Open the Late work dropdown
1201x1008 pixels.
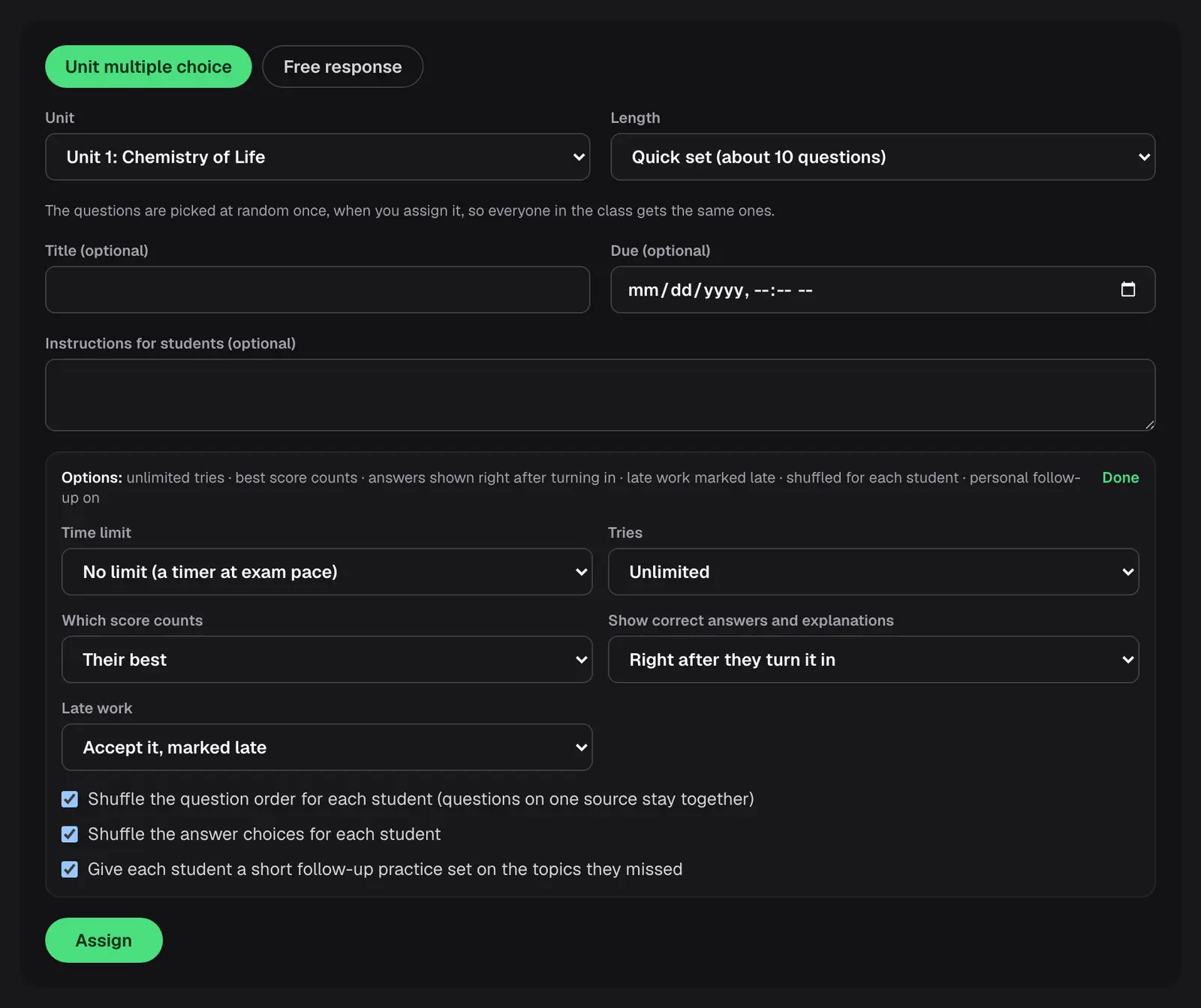(x=327, y=748)
